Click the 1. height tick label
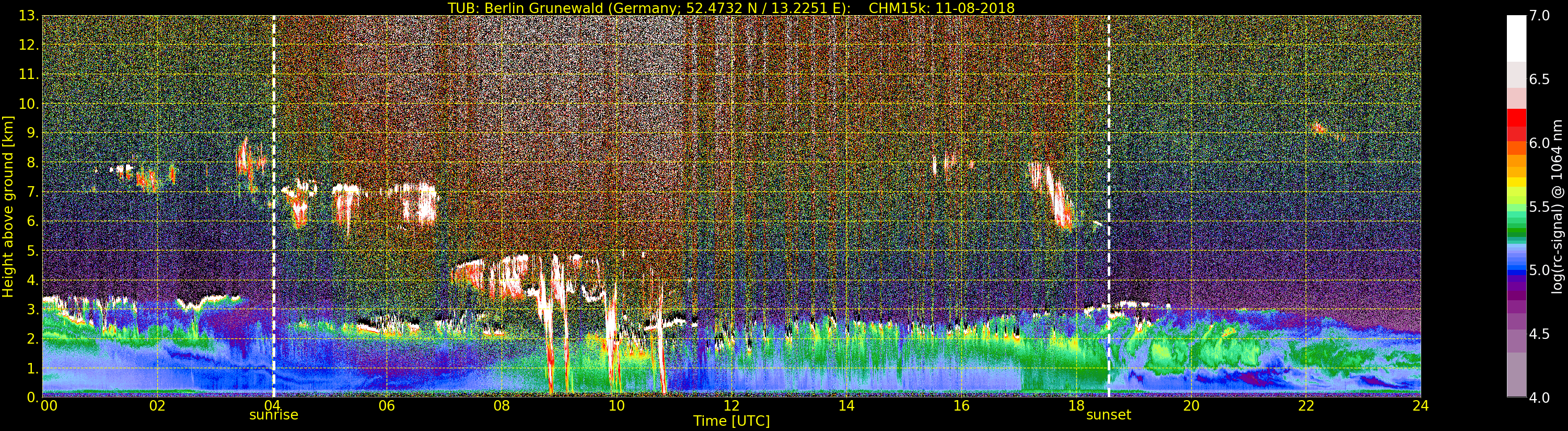The image size is (1568, 431). (33, 368)
